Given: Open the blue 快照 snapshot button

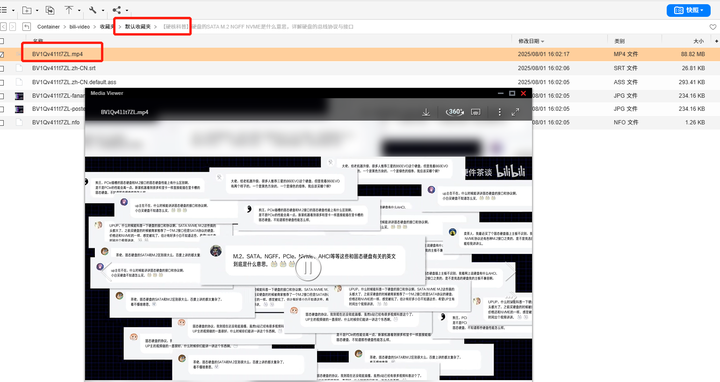Looking at the screenshot, I should [688, 10].
